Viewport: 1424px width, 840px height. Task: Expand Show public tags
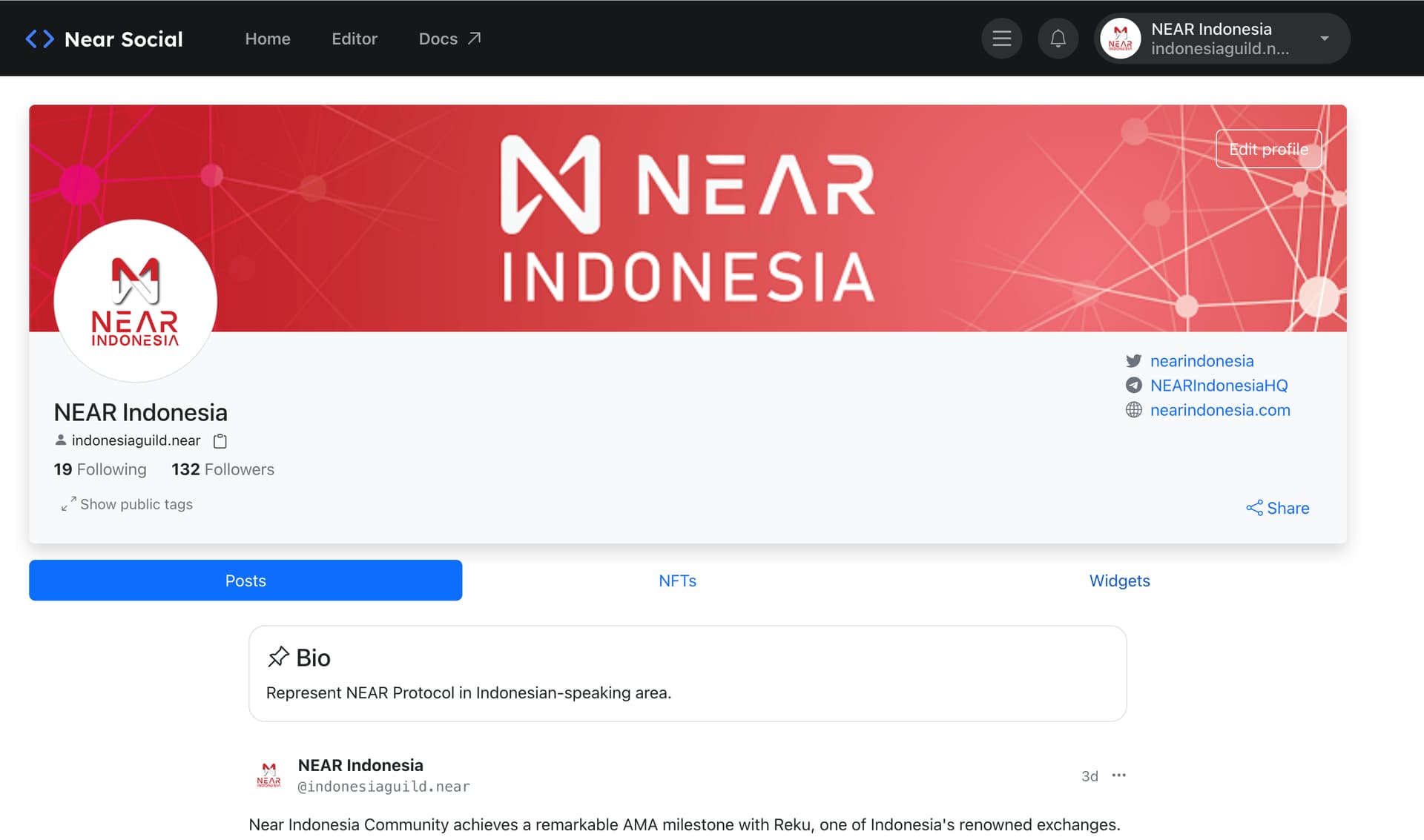point(127,504)
